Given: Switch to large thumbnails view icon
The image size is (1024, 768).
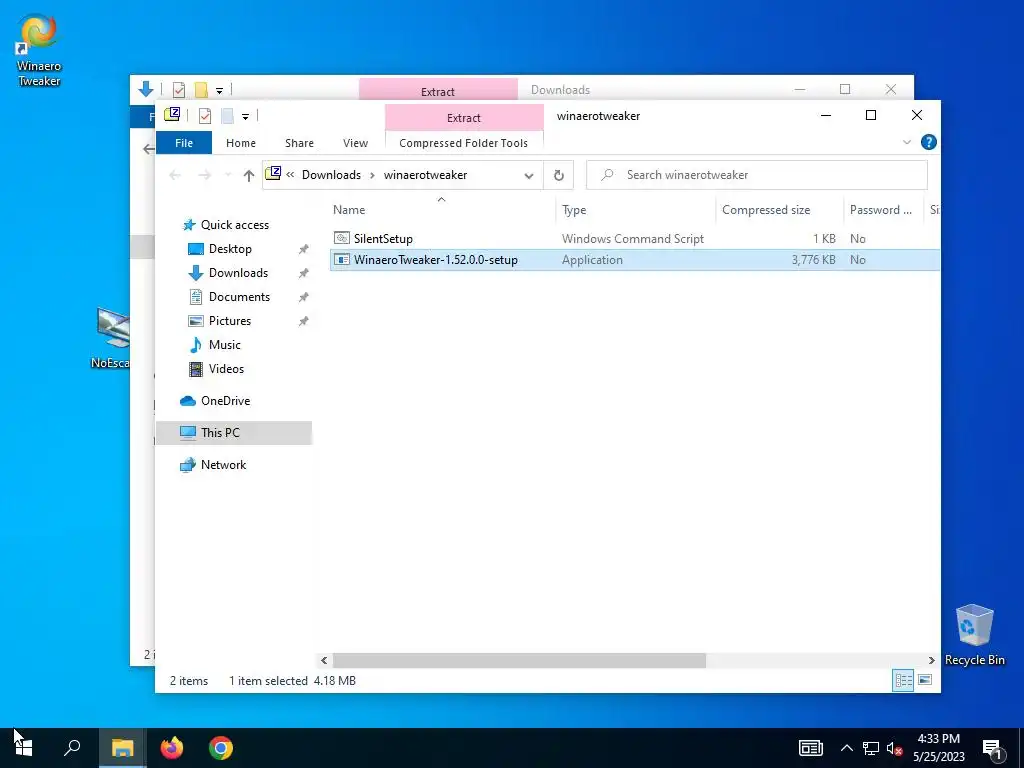Looking at the screenshot, I should (x=925, y=680).
